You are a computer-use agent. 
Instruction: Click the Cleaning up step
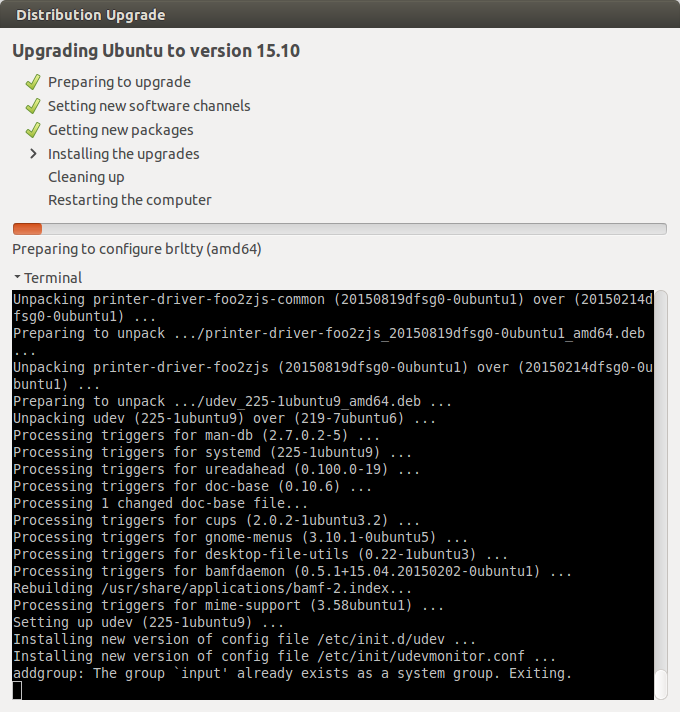coord(86,177)
